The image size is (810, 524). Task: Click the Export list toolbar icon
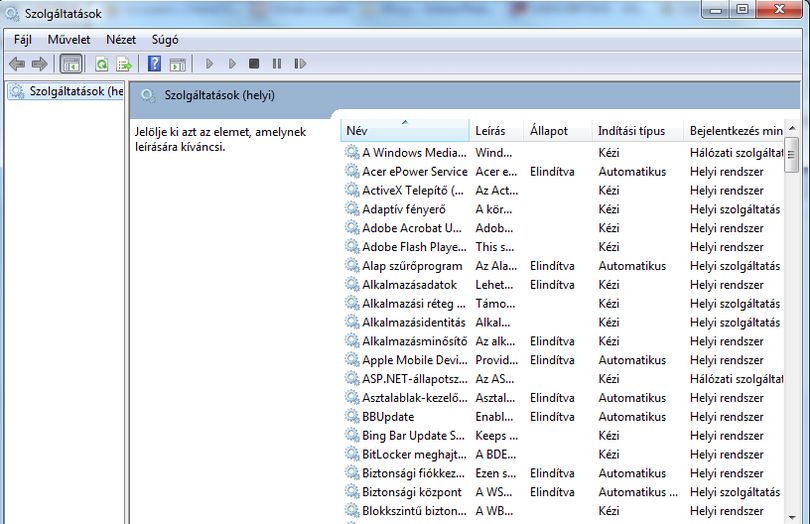pyautogui.click(x=124, y=64)
